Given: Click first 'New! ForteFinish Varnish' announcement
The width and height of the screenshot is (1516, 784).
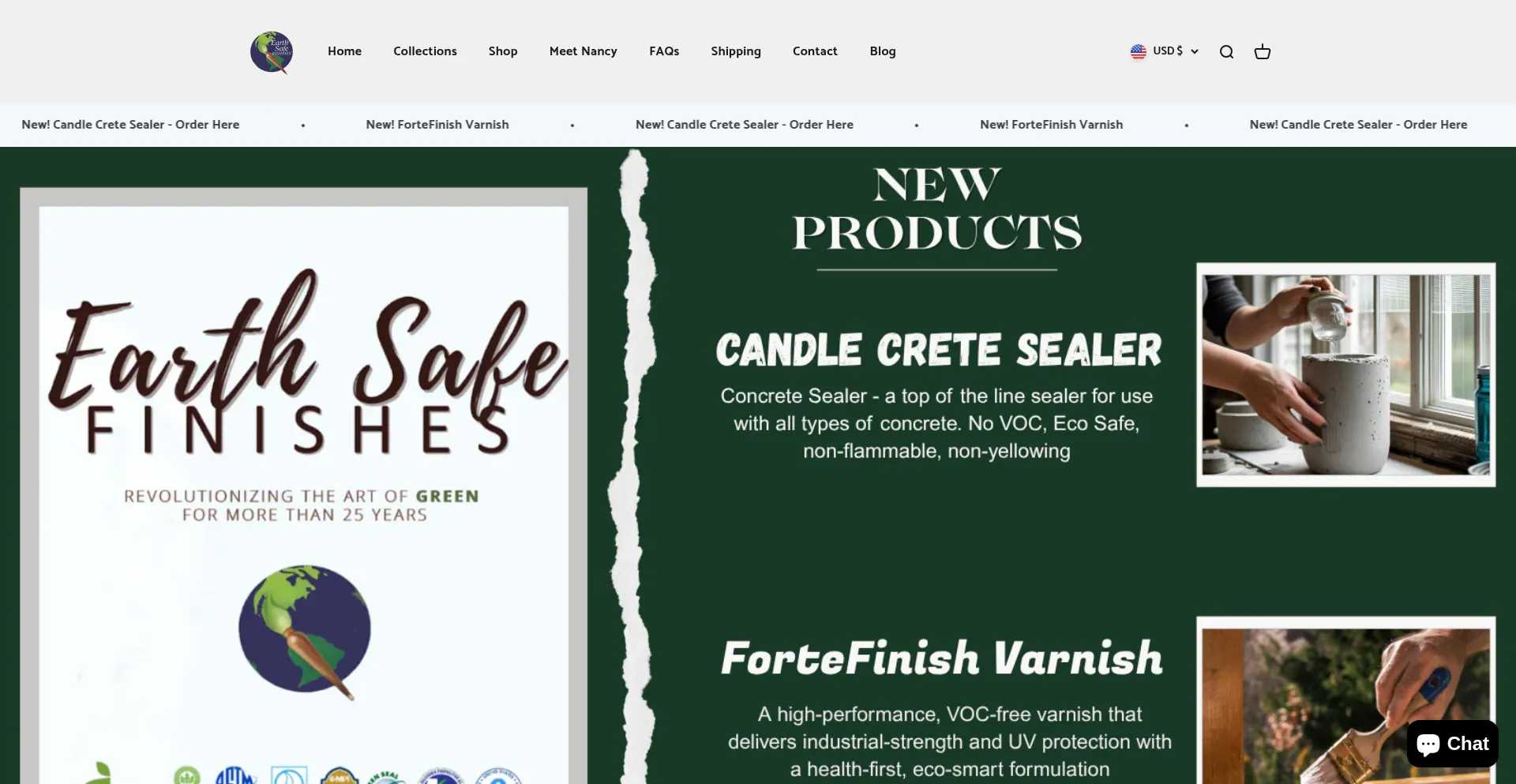Looking at the screenshot, I should (437, 125).
